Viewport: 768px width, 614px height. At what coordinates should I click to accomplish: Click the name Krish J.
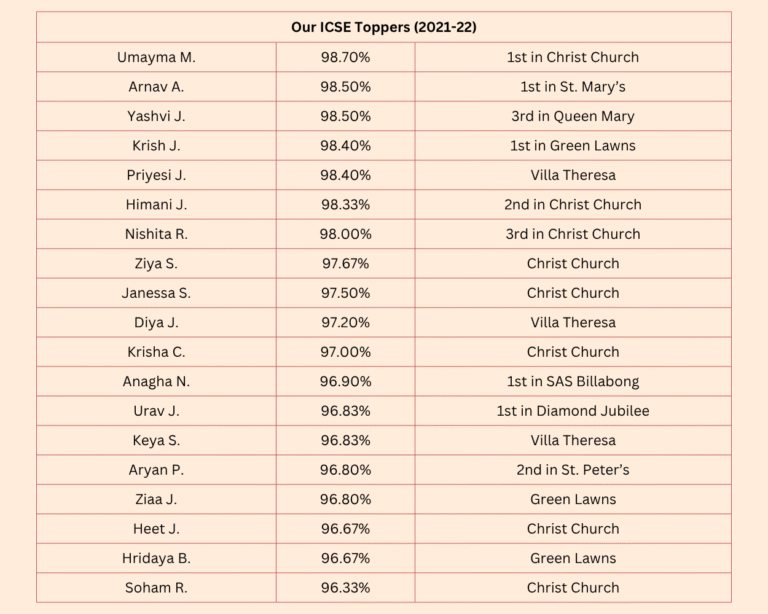[156, 145]
